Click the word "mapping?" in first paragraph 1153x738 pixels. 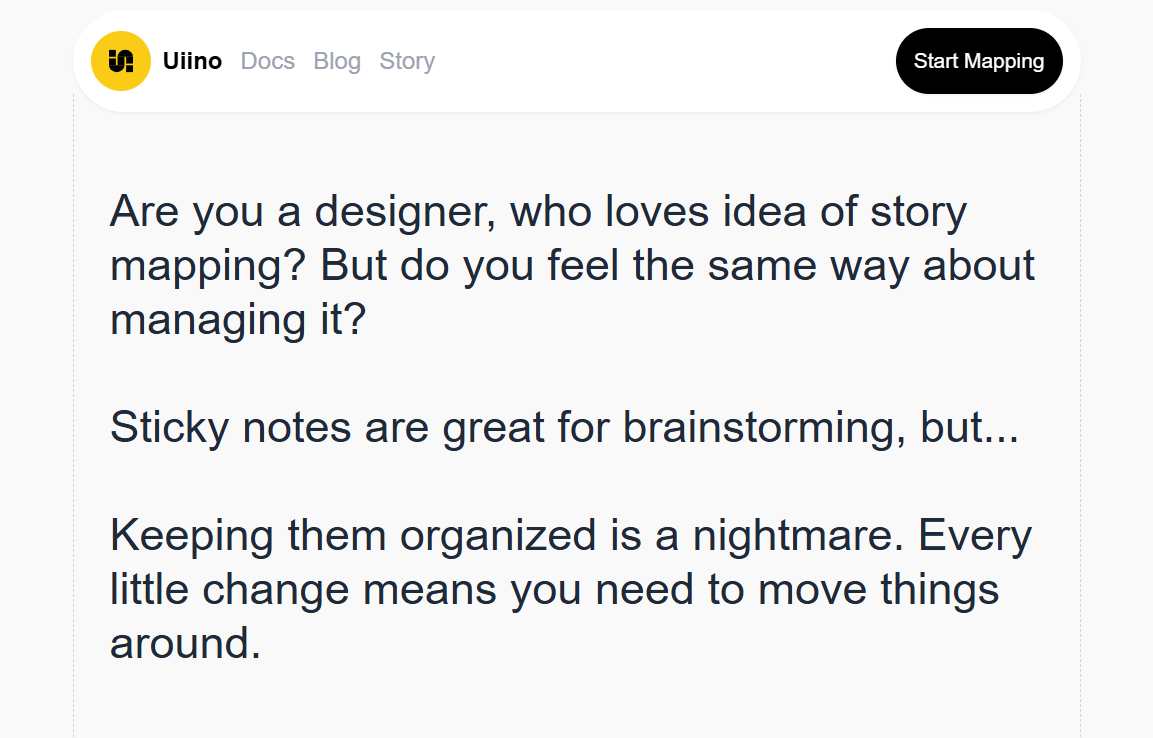tap(207, 266)
